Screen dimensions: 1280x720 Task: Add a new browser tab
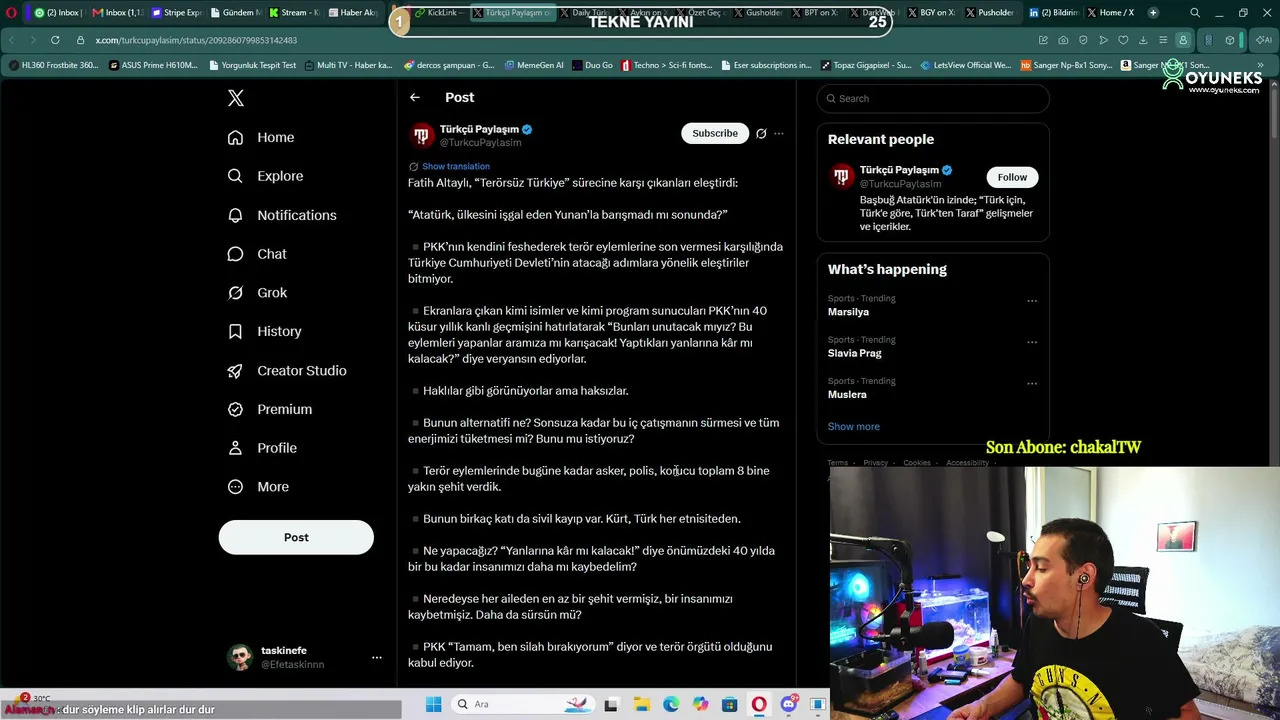[x=1153, y=13]
